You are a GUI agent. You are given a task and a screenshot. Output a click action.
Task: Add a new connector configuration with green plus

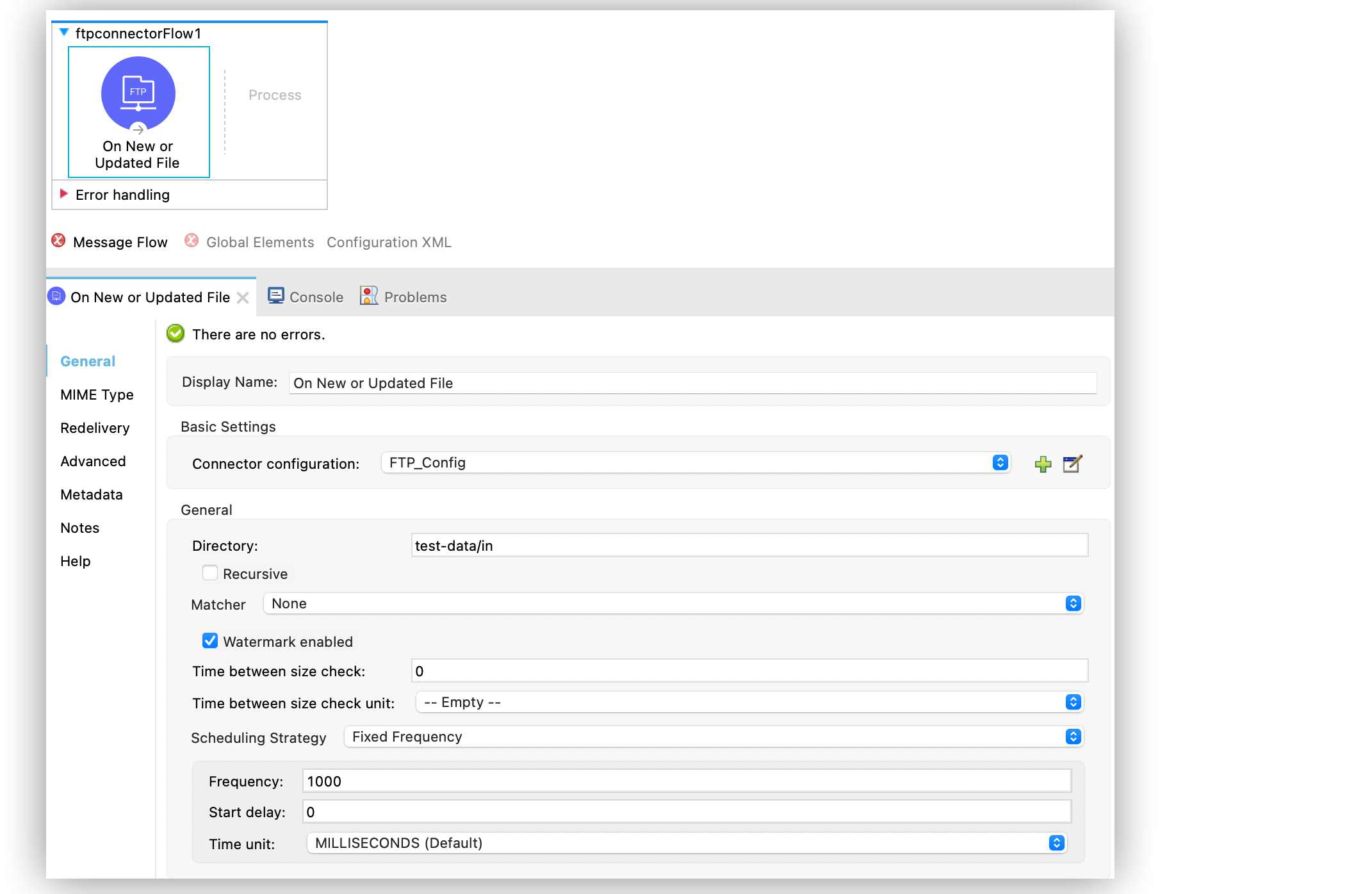[x=1043, y=464]
